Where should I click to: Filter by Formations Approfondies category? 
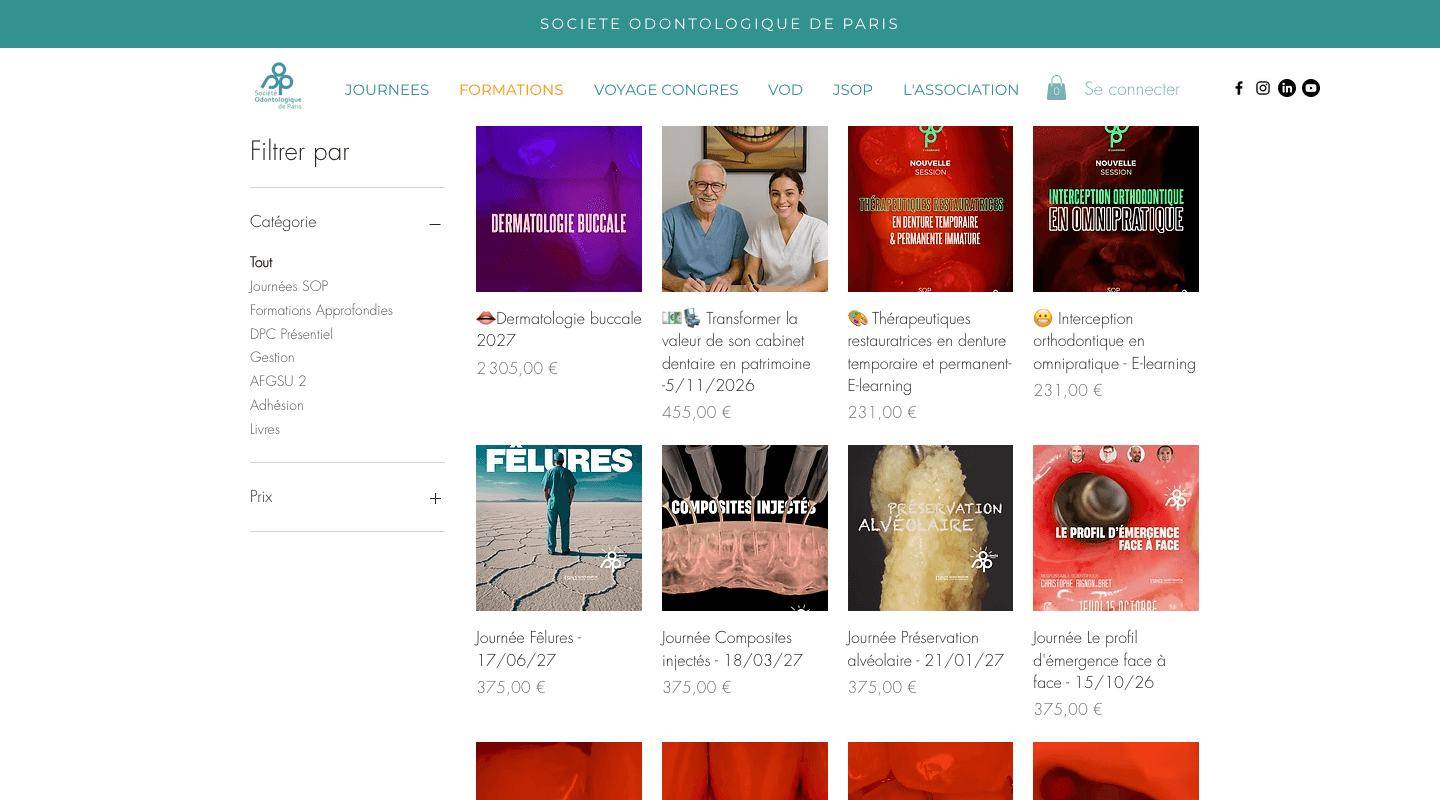point(321,310)
